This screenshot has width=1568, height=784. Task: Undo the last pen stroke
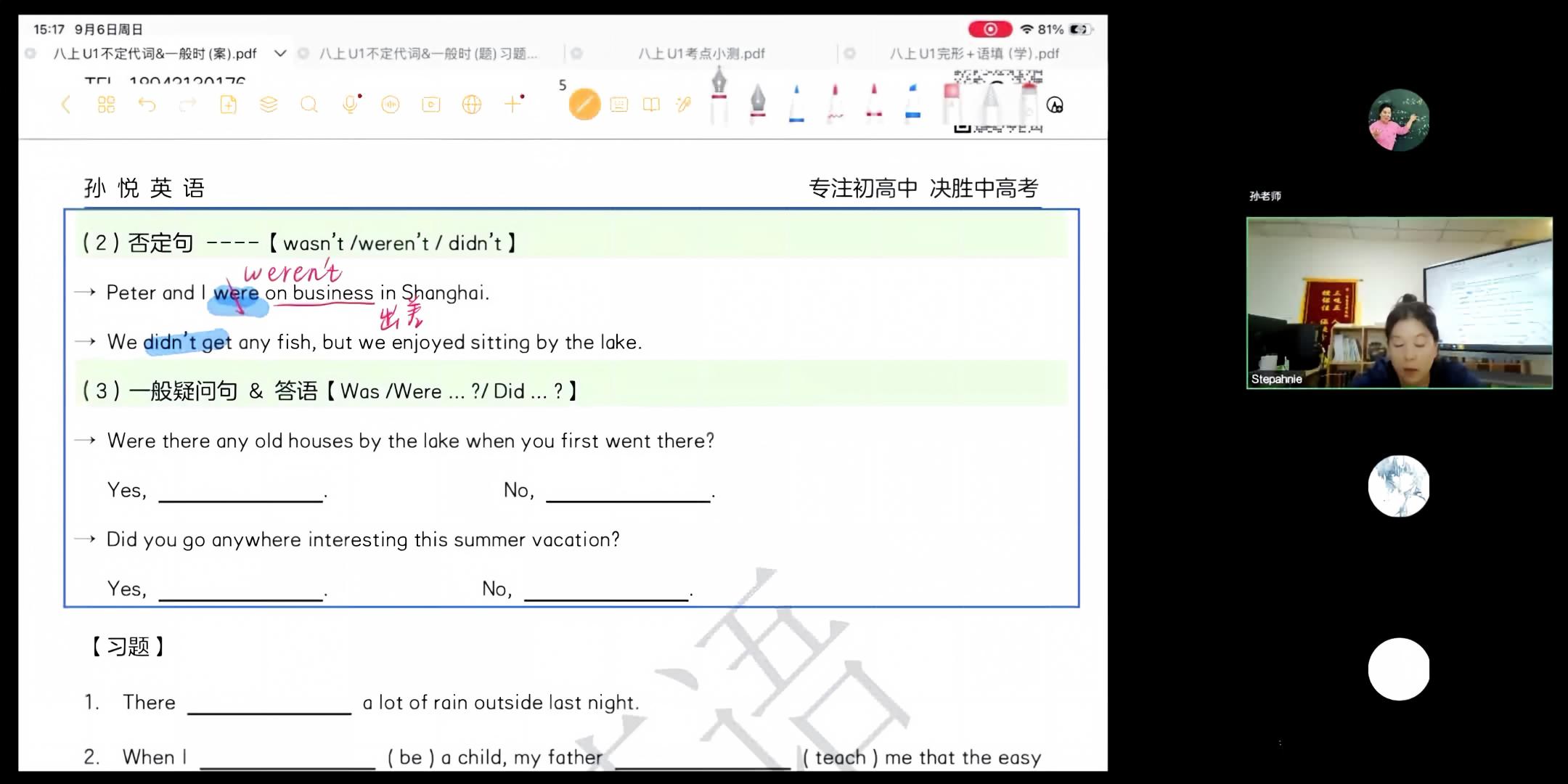coord(147,105)
